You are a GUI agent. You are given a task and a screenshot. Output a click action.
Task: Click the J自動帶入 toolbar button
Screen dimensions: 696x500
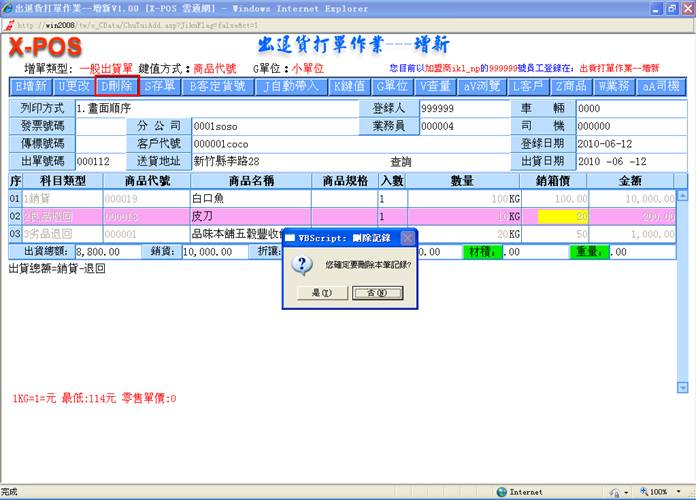coord(290,86)
